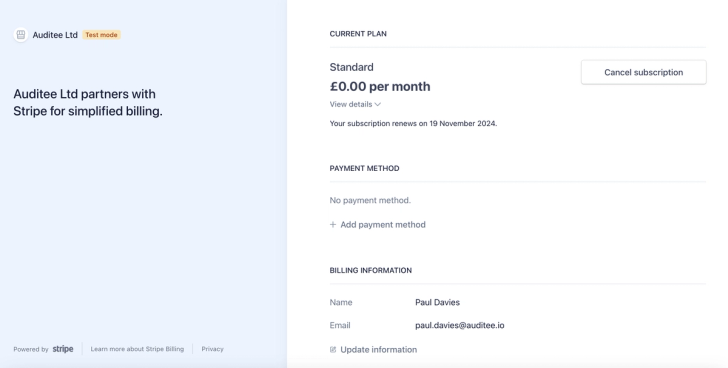
Task: Click the Standard plan name
Action: [351, 67]
